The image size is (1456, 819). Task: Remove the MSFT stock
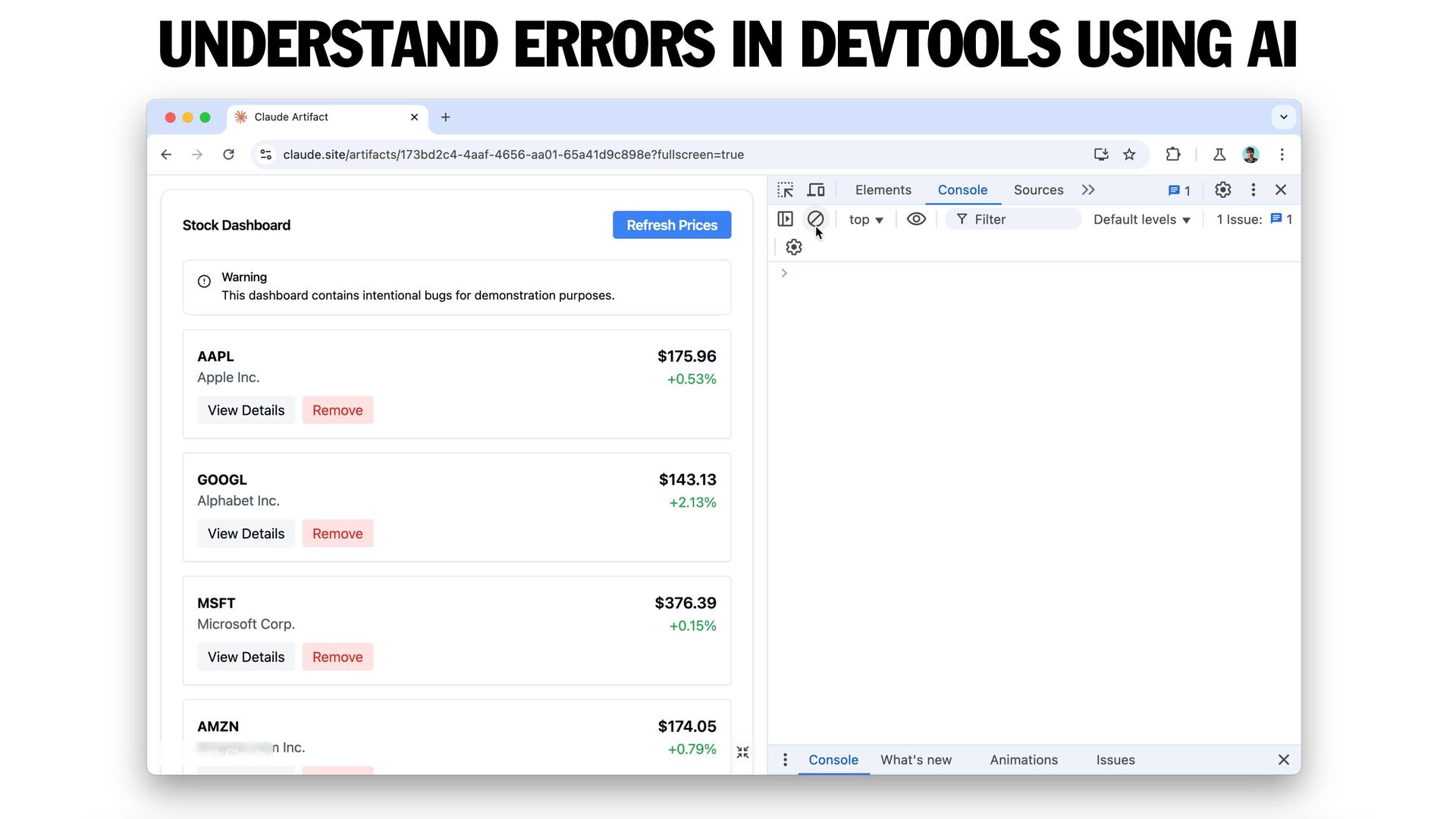point(337,657)
